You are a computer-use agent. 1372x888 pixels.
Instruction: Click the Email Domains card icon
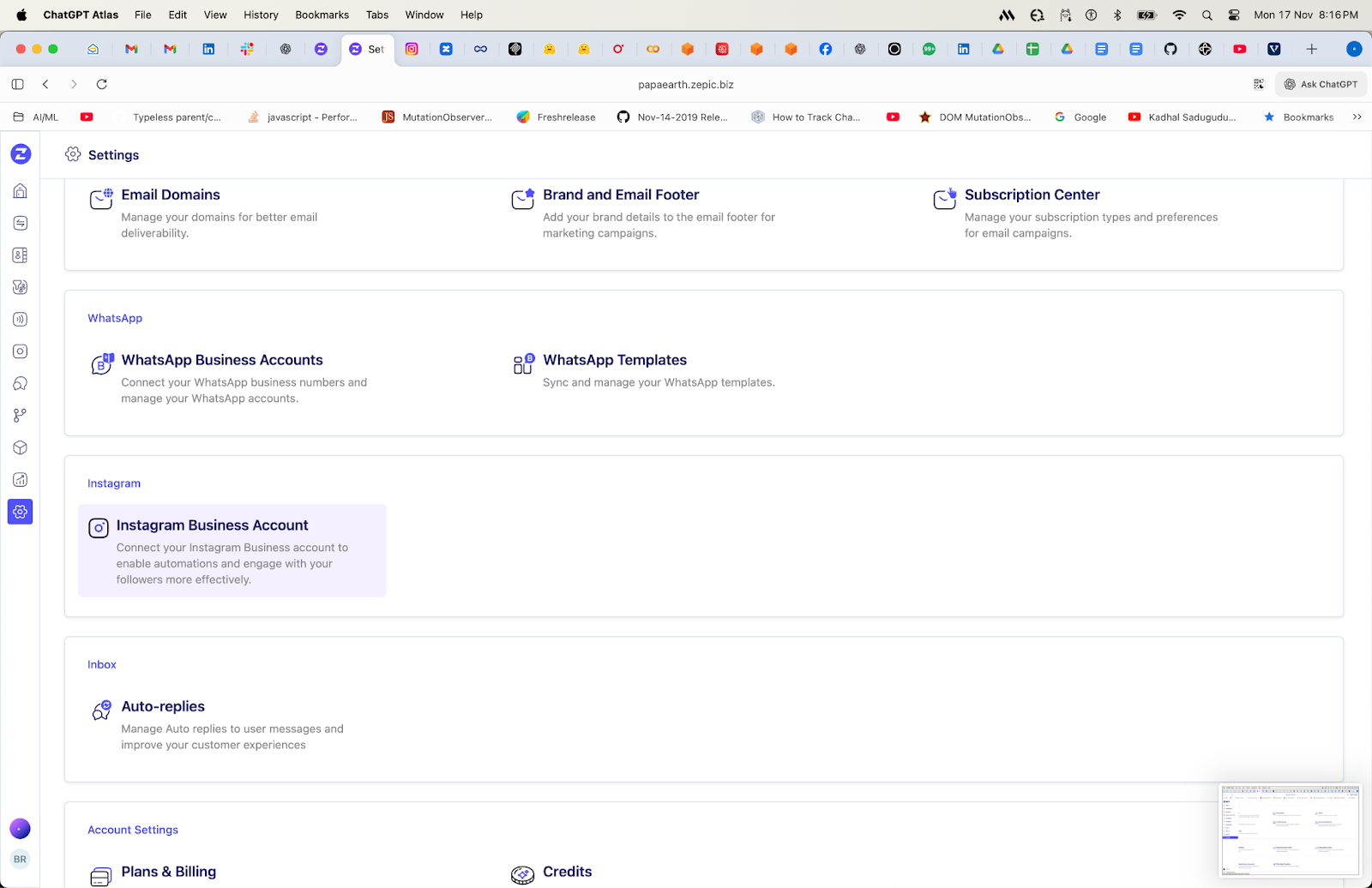101,199
